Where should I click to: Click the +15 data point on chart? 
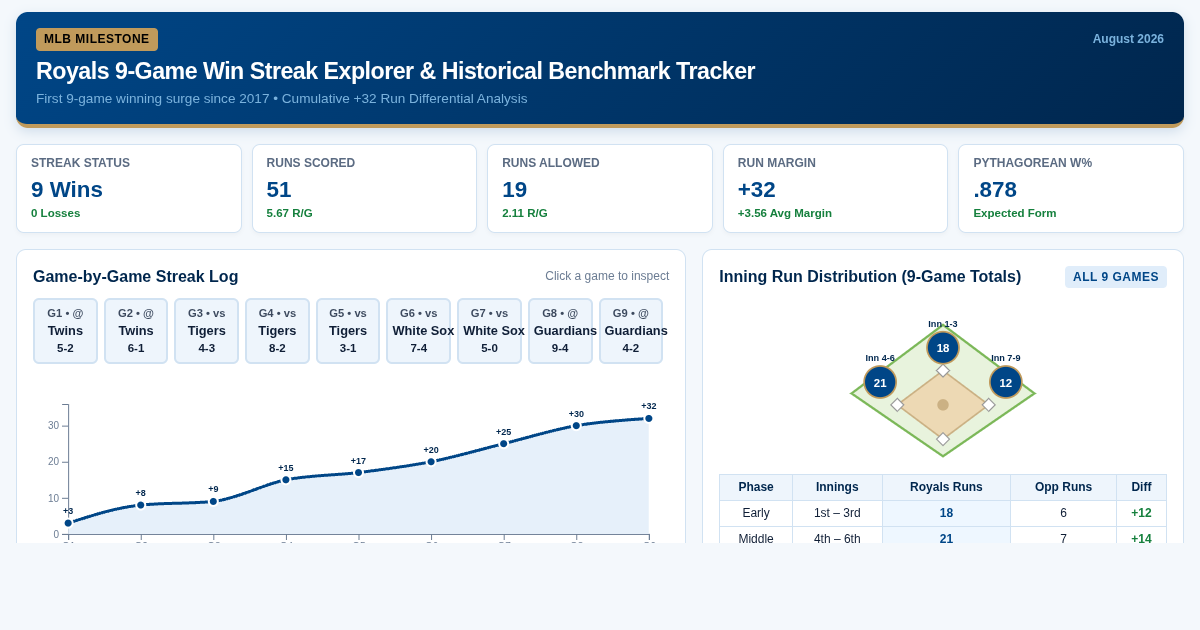tap(286, 480)
